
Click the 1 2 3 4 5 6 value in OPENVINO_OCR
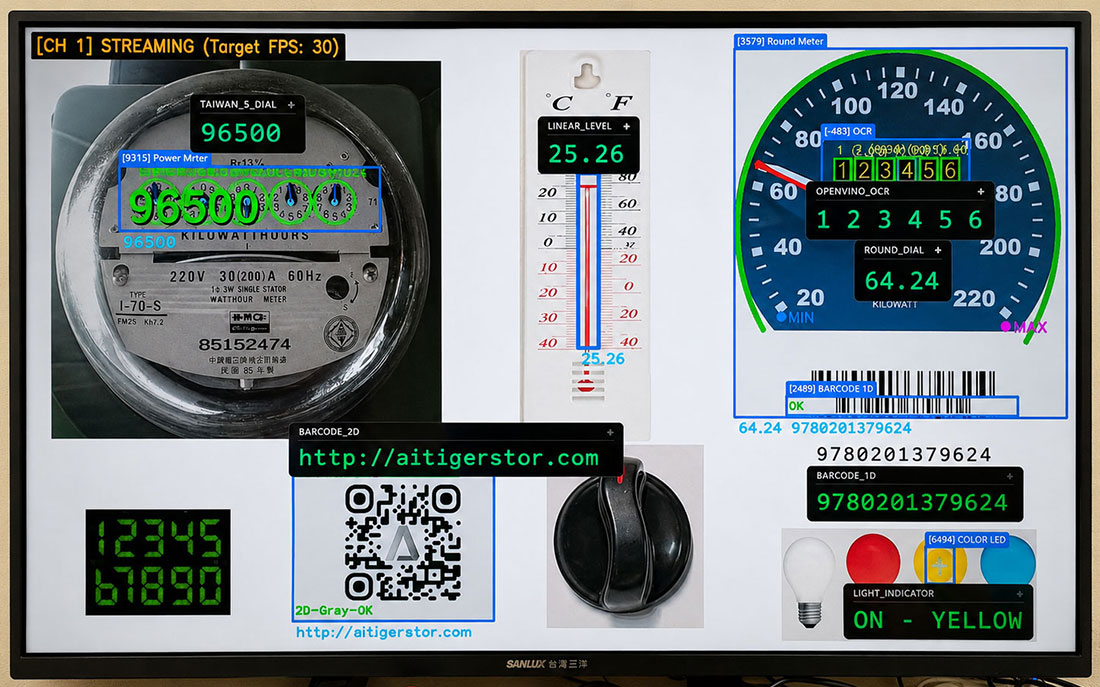point(899,220)
